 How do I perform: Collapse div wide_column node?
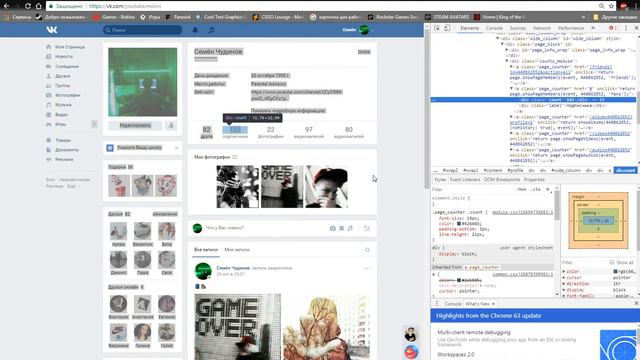pos(498,38)
